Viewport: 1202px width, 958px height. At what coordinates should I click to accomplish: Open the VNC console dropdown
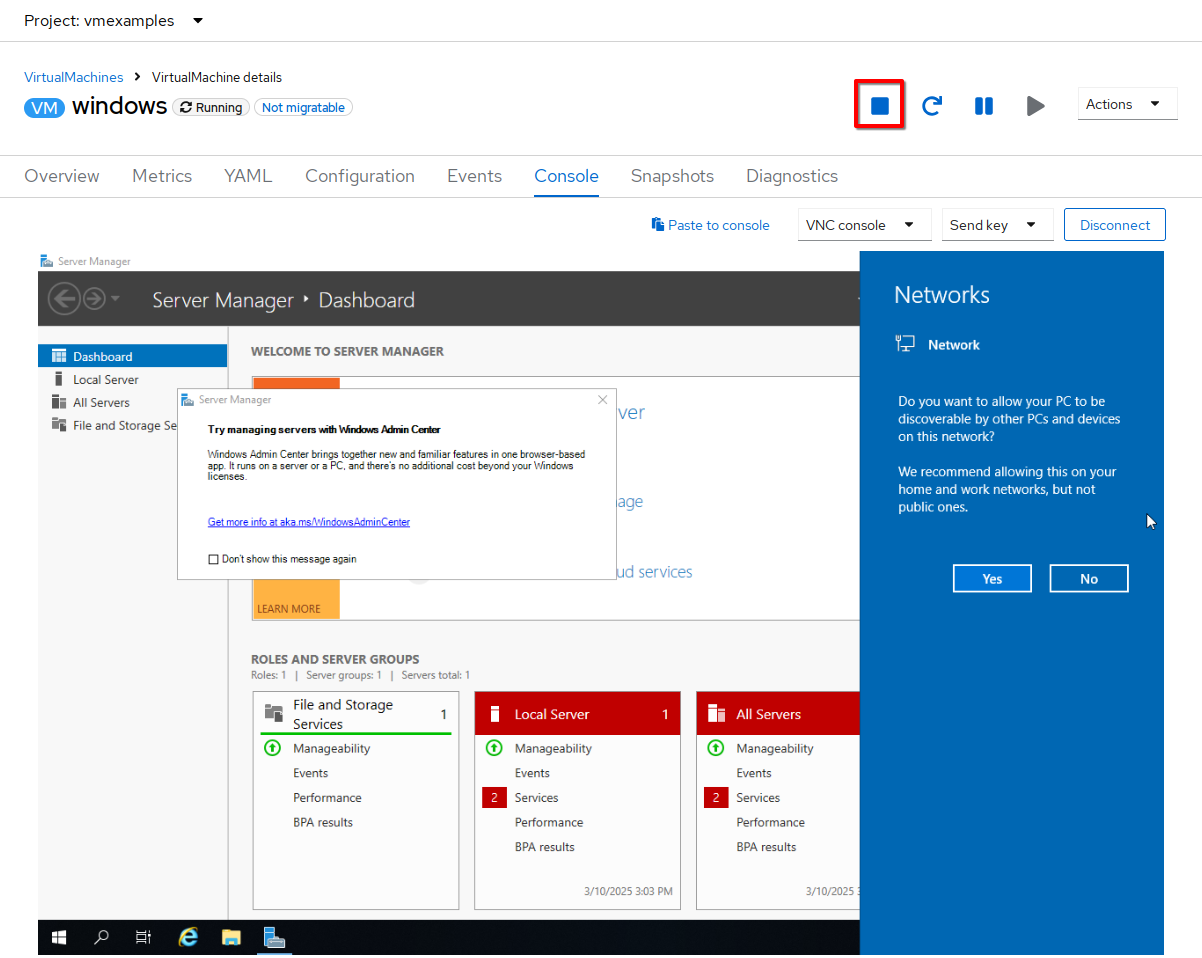pos(865,225)
